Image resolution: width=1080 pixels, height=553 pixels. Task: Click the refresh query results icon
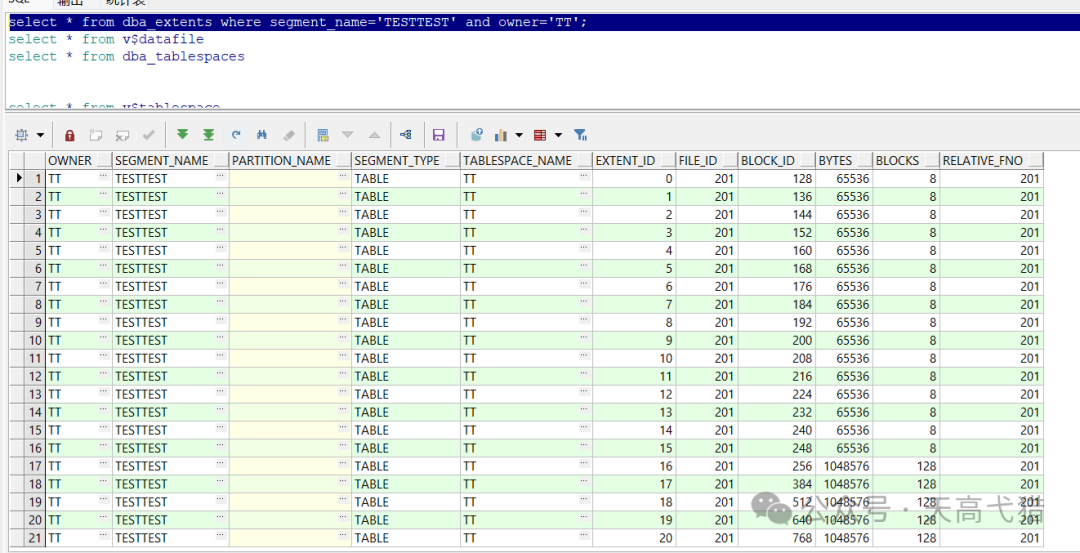tap(236, 135)
